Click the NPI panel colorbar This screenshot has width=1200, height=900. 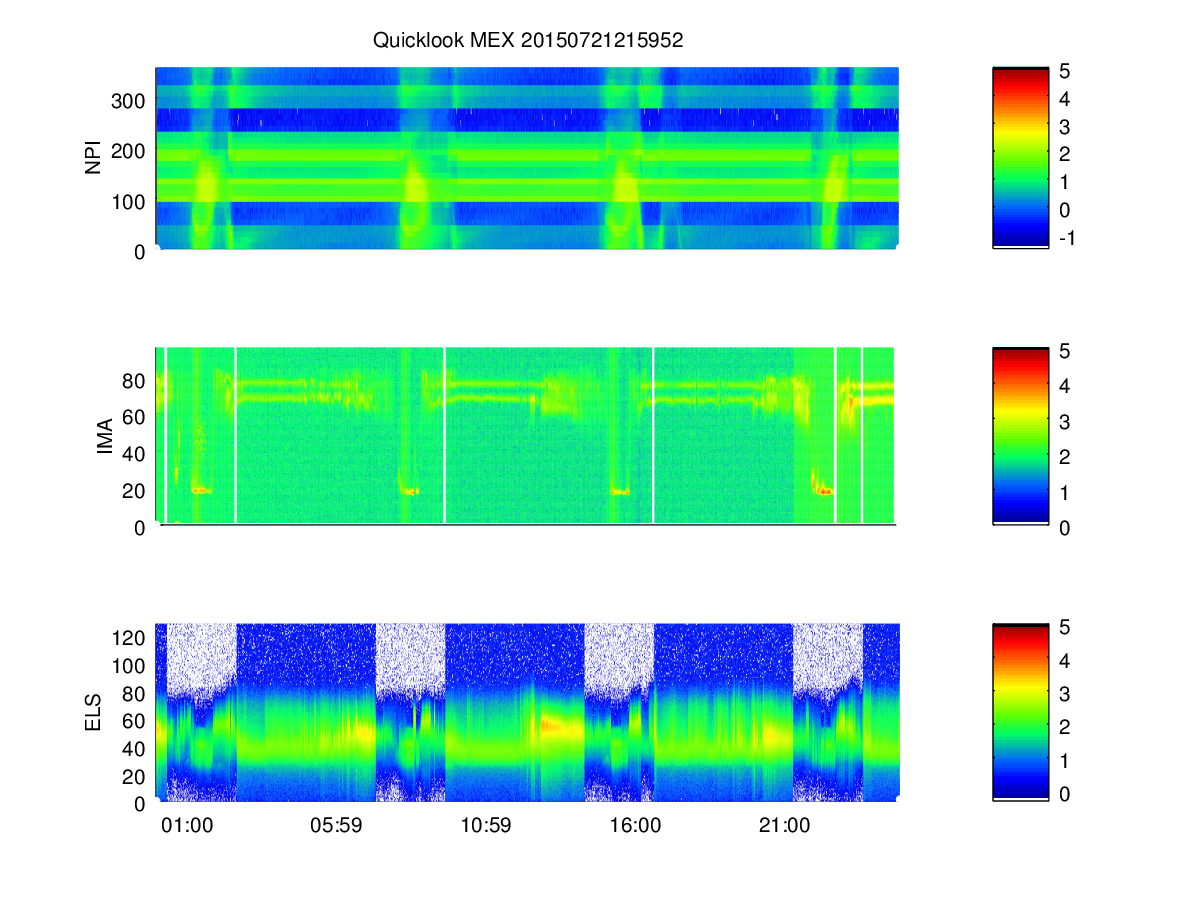(1020, 157)
